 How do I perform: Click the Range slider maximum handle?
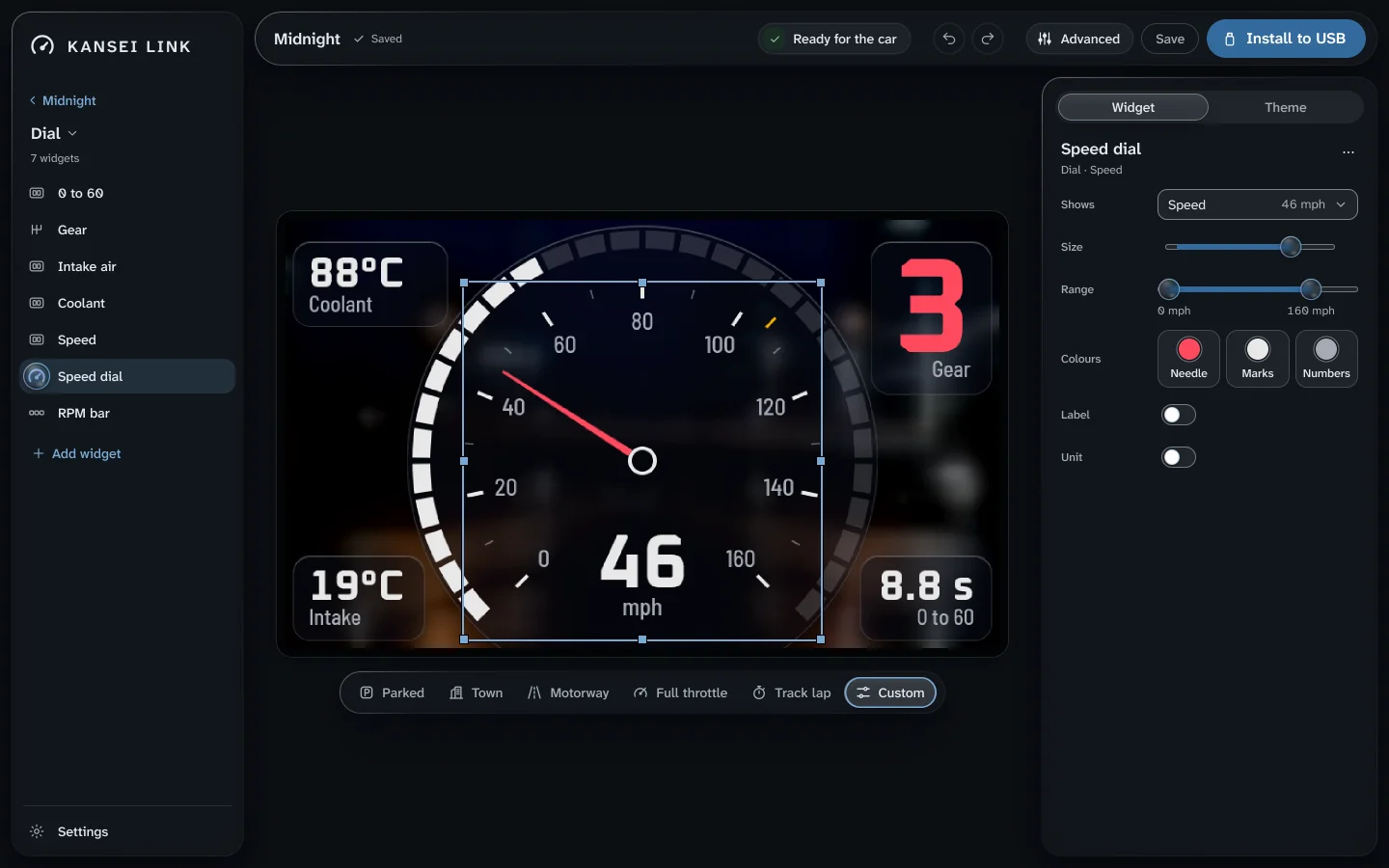1311,288
